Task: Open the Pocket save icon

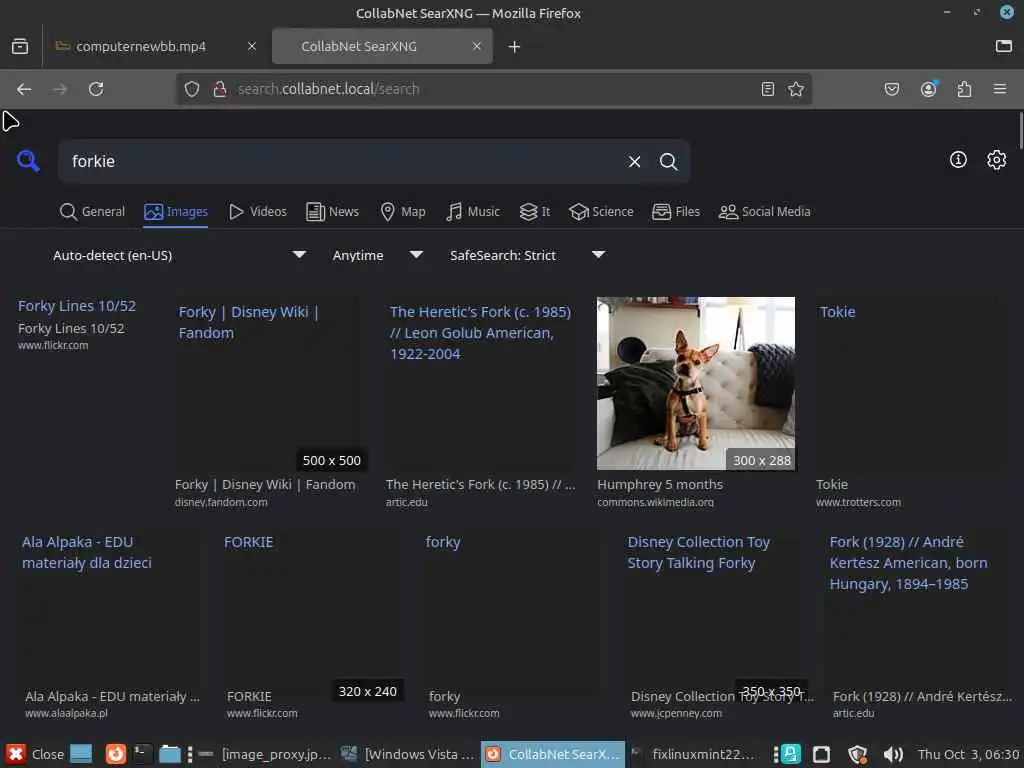Action: click(x=891, y=89)
